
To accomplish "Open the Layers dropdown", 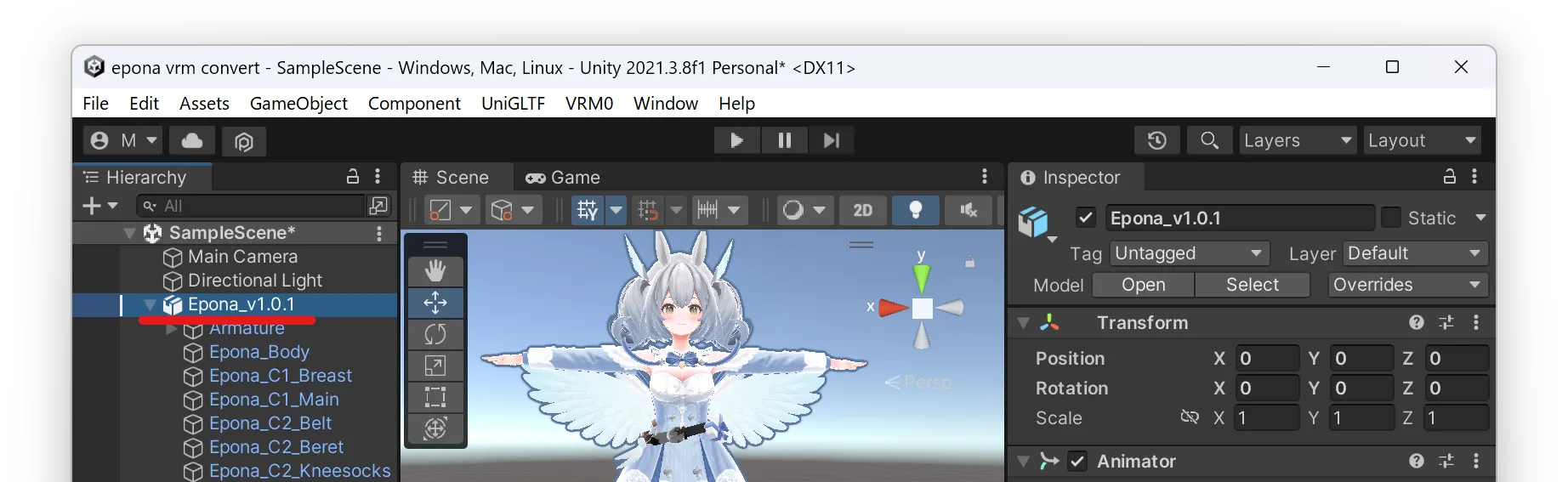I will pyautogui.click(x=1298, y=140).
